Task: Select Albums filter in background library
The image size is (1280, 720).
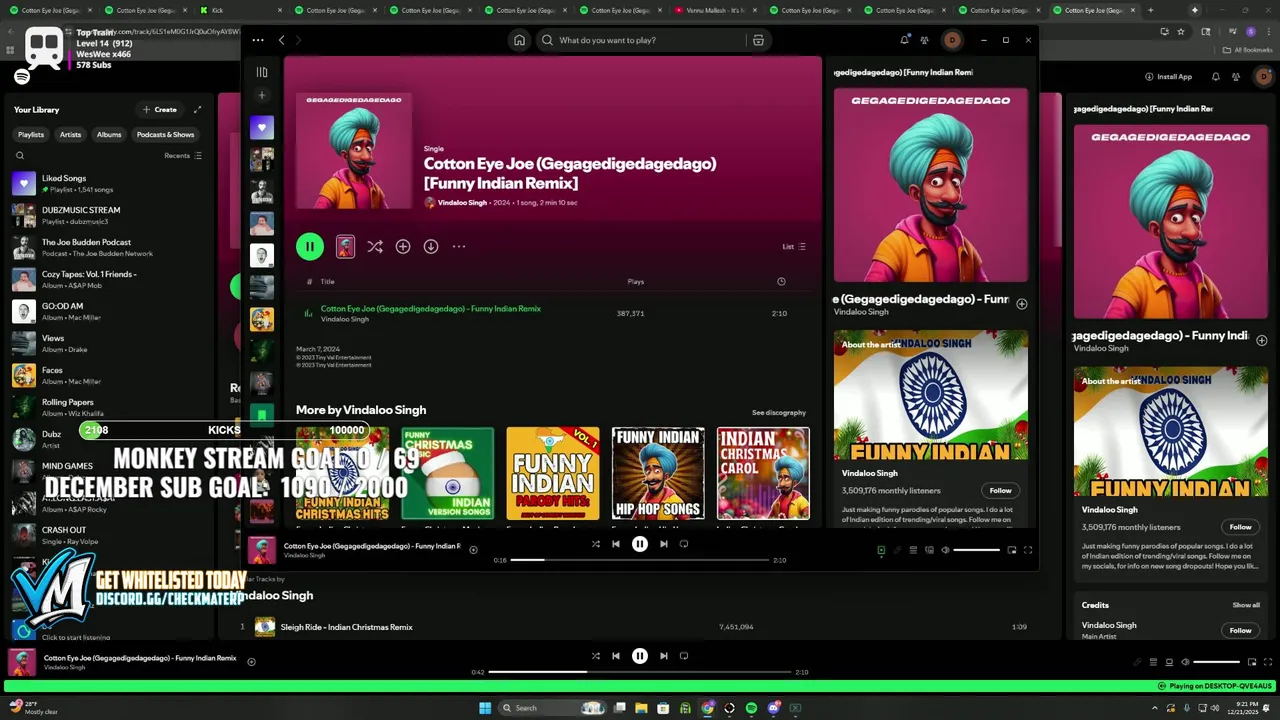Action: coord(109,134)
